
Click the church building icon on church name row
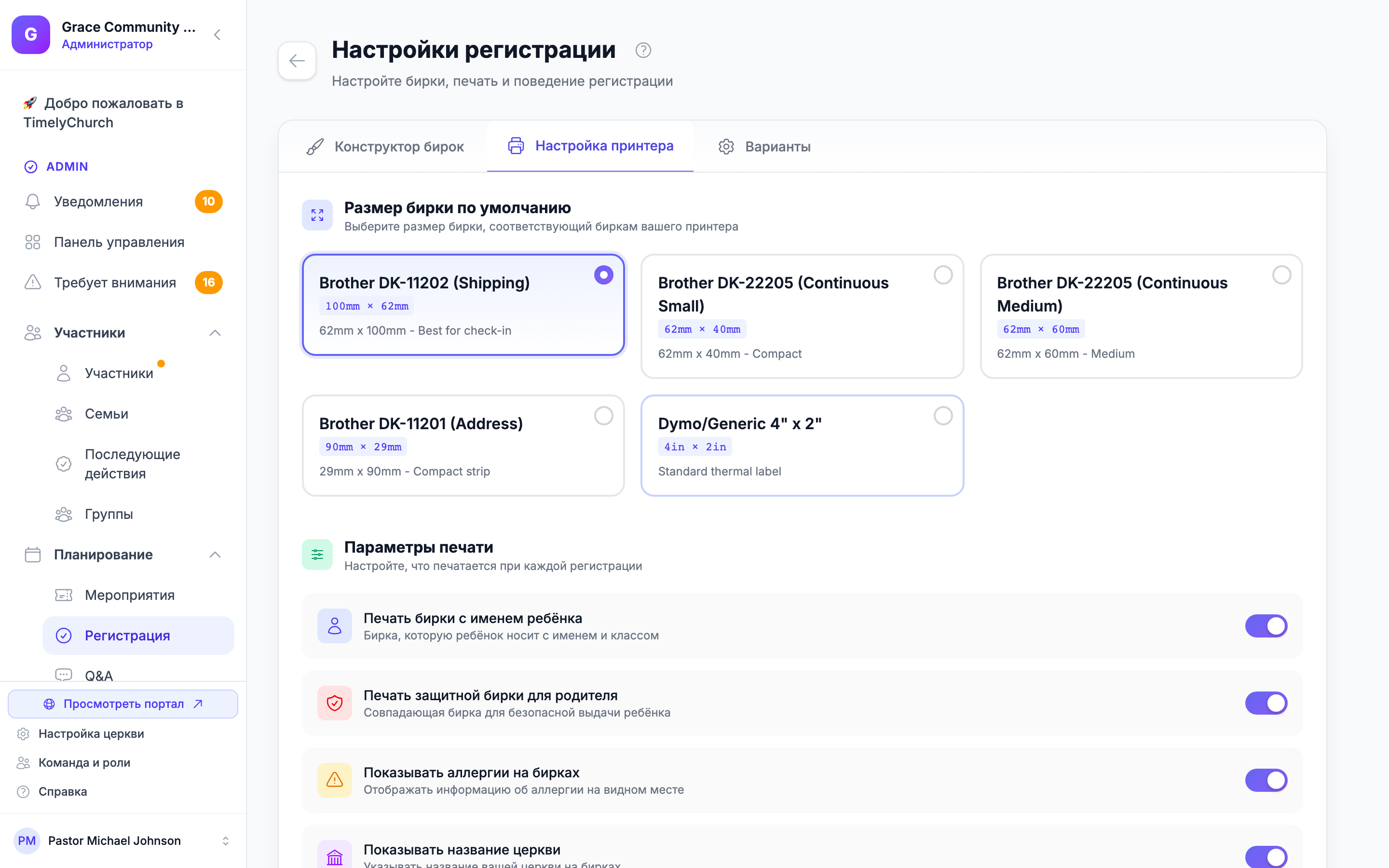coord(335,855)
